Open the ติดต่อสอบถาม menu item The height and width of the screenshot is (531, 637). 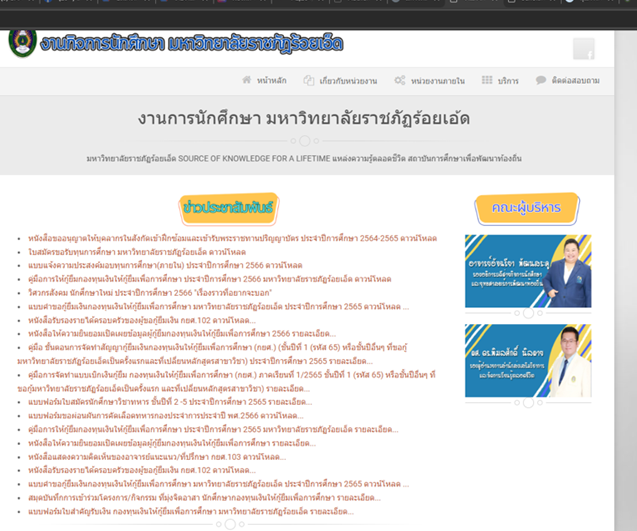coord(575,80)
